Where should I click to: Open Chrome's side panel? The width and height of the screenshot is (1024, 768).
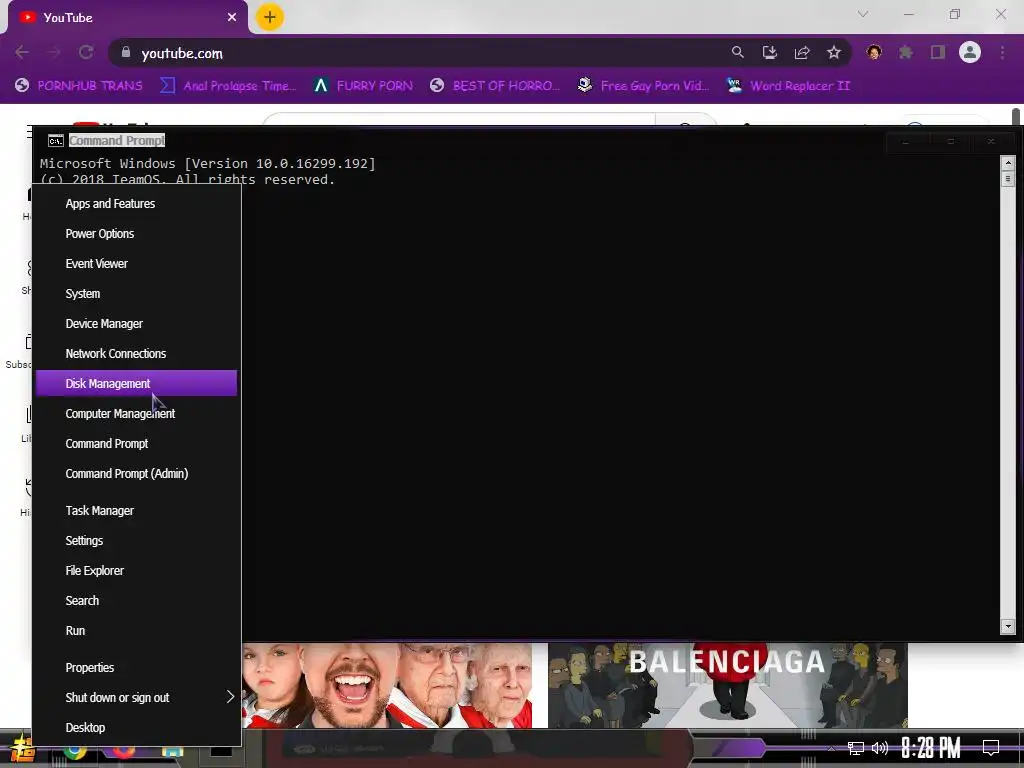tap(938, 52)
